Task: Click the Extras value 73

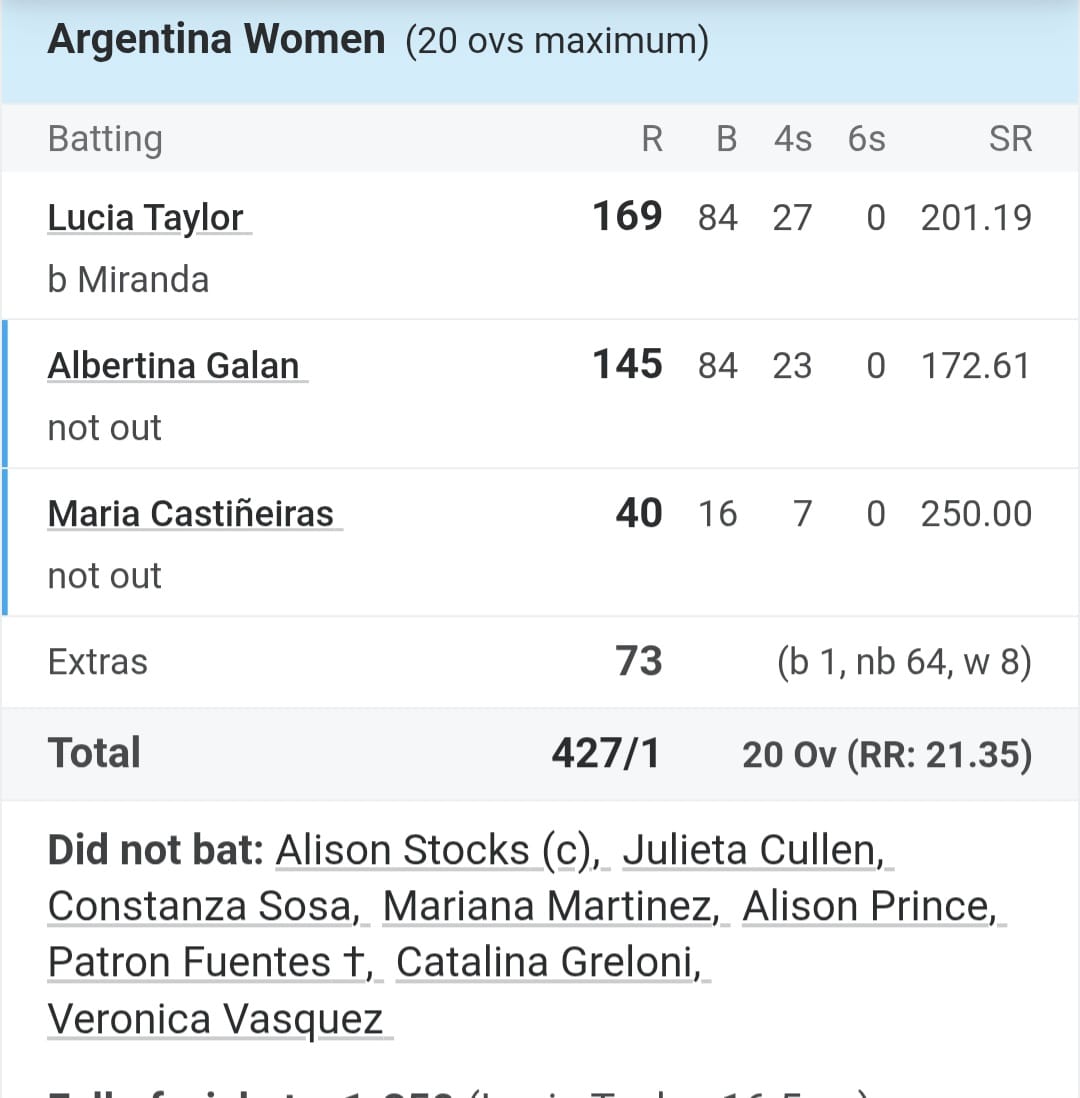Action: [639, 661]
